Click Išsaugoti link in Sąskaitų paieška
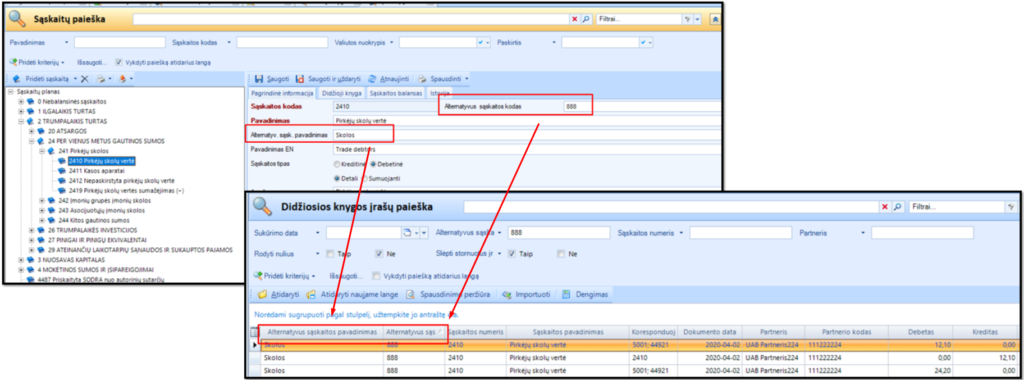This screenshot has width=1024, height=380. tap(91, 62)
